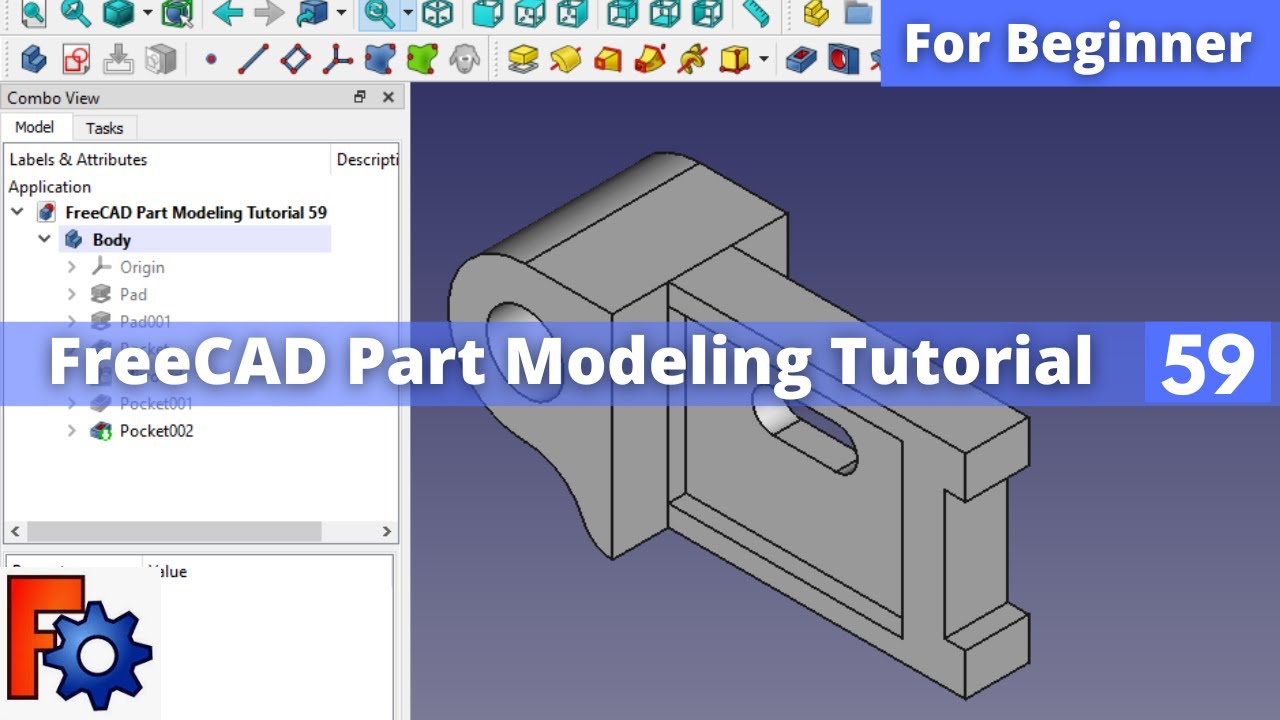This screenshot has height=720, width=1280.
Task: Expand the Pad tree node
Action: (71, 294)
